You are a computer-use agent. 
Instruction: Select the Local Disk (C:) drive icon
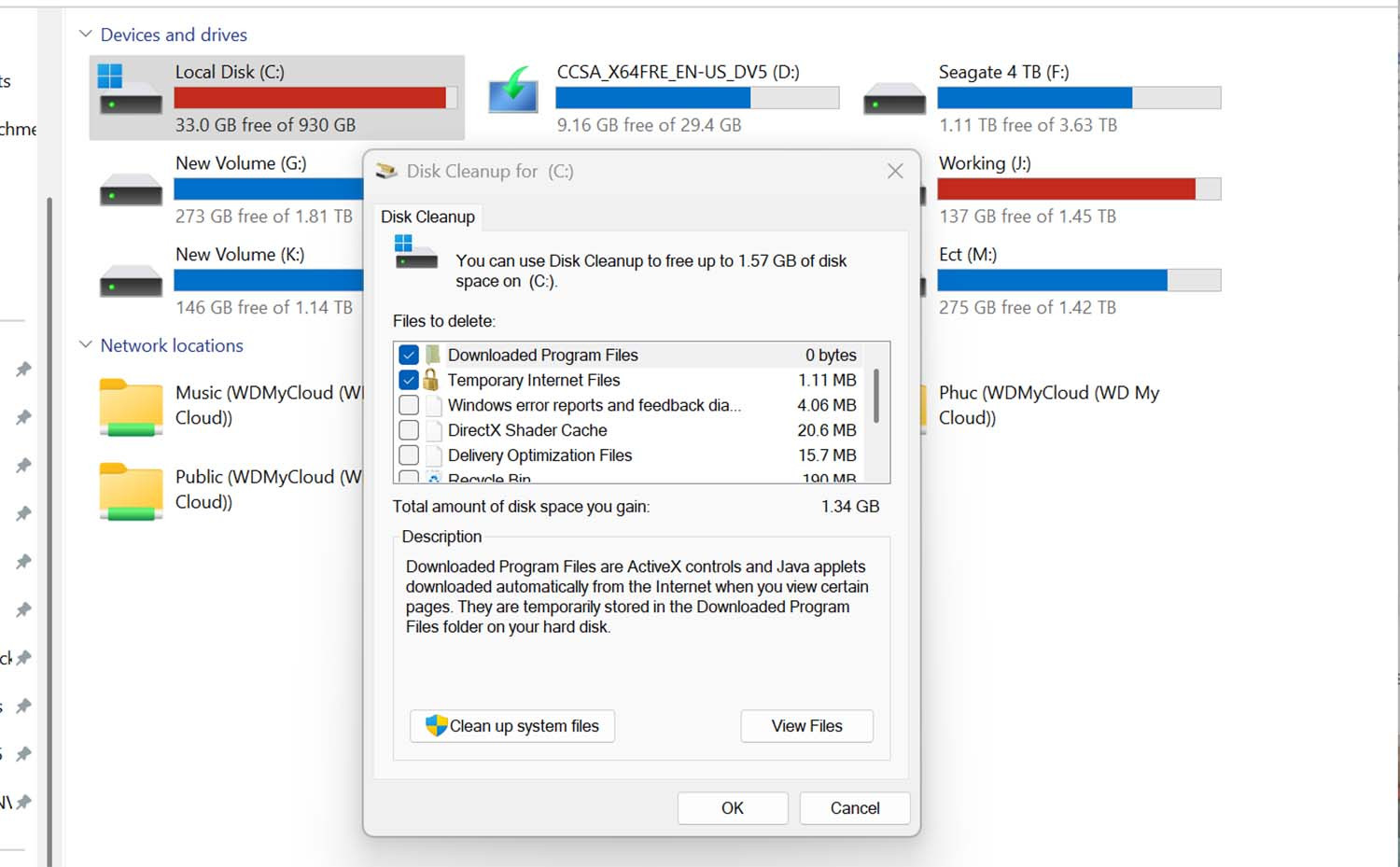pos(130,91)
